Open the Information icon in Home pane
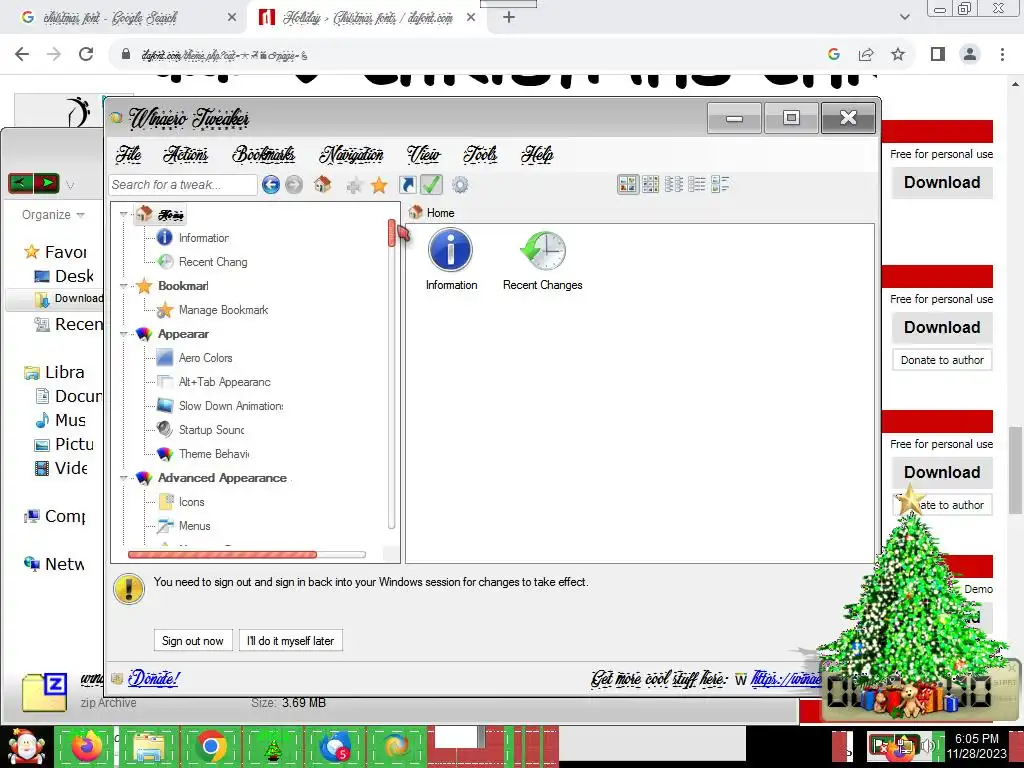The image size is (1024, 768). click(451, 259)
